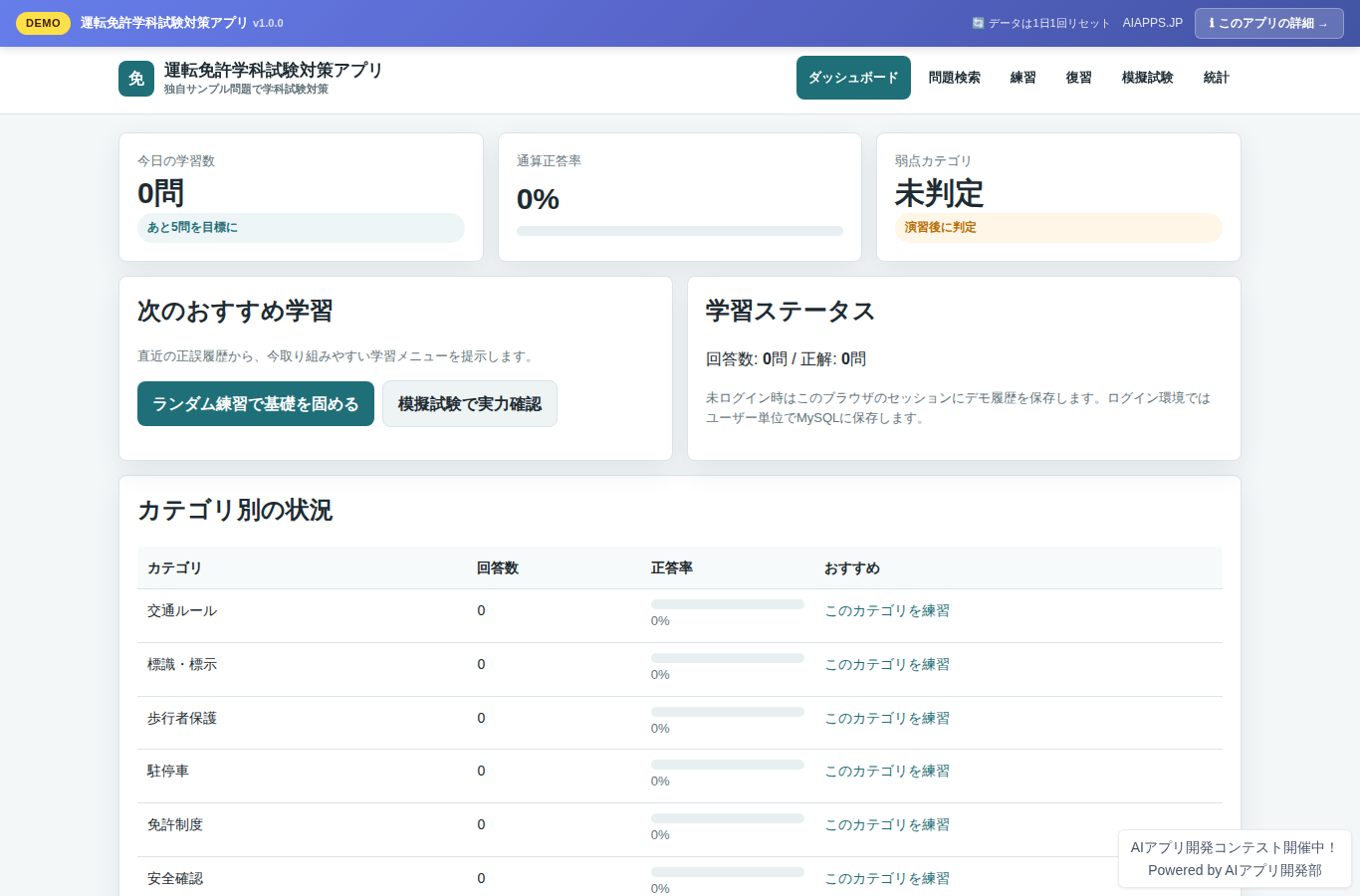Practice the 免許制度 category link
Image resolution: width=1360 pixels, height=896 pixels.
click(887, 824)
